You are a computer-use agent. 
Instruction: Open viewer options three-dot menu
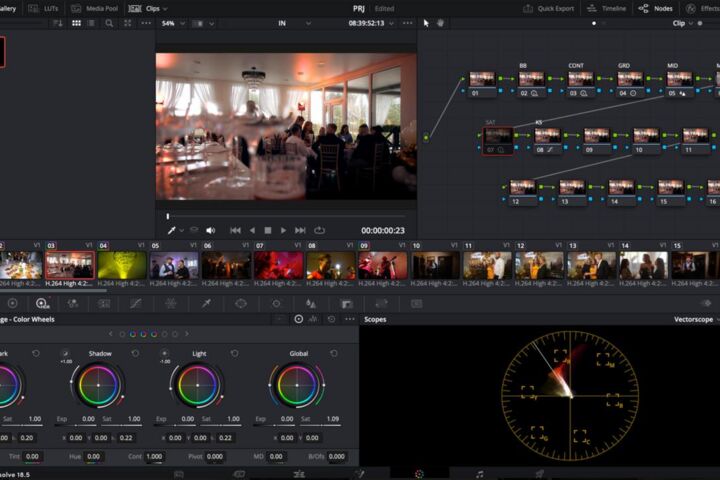pos(407,23)
